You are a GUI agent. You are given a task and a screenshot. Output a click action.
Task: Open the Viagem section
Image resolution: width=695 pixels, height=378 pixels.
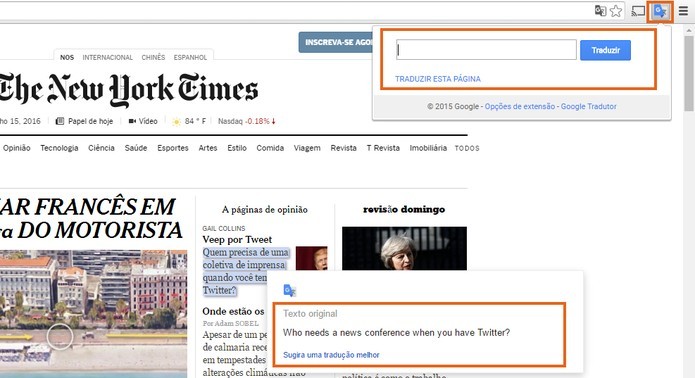point(307,148)
